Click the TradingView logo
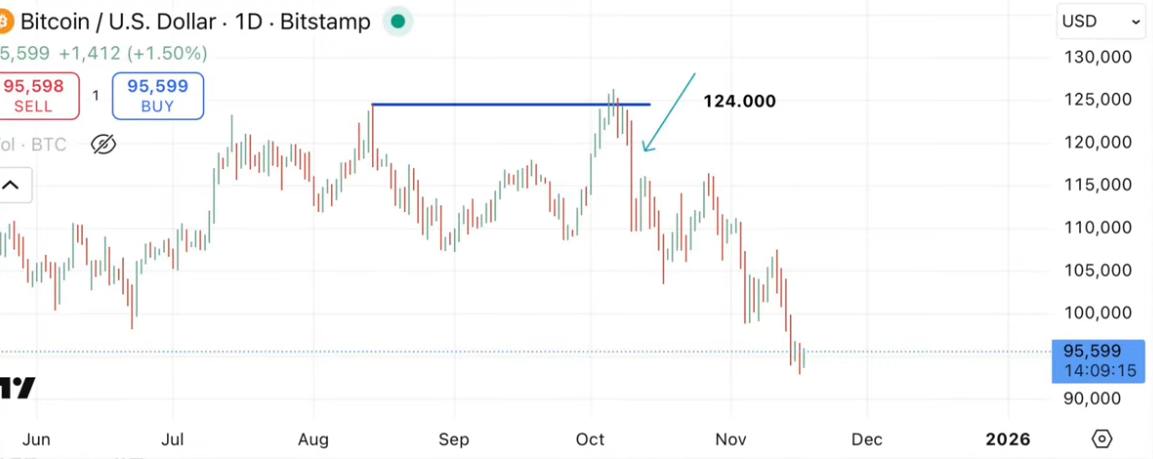Screen dimensions: 1153x459 click(18, 388)
